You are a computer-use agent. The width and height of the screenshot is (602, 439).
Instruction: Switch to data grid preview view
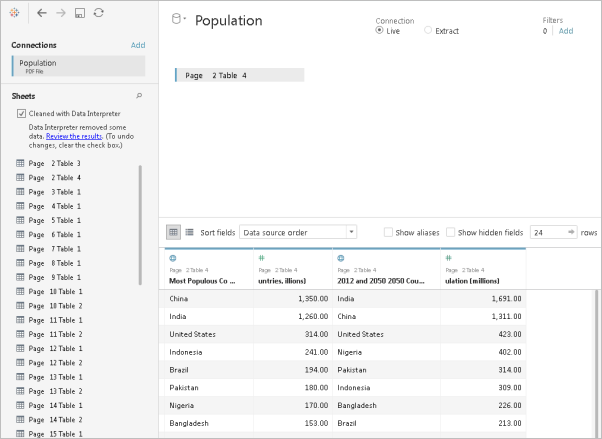coord(173,232)
